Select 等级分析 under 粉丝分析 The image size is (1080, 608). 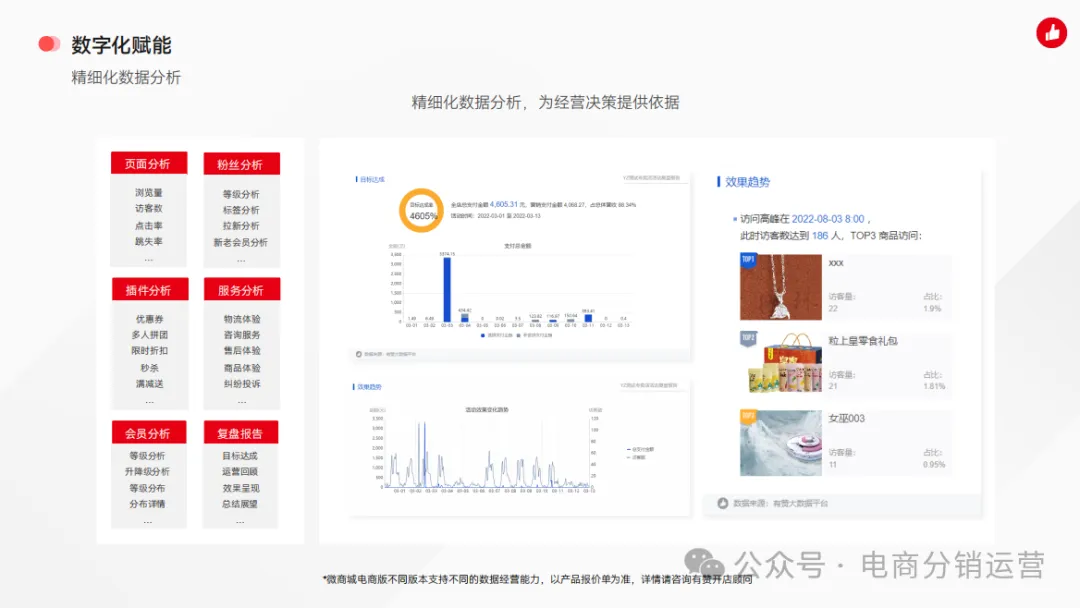tap(241, 194)
